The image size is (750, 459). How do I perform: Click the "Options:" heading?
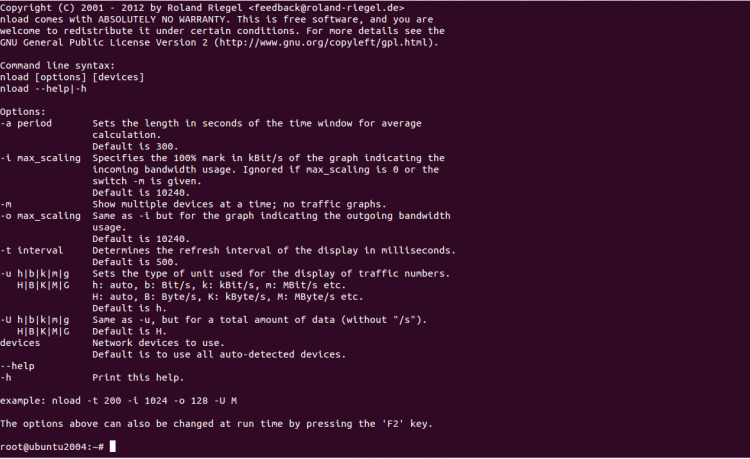[x=23, y=111]
